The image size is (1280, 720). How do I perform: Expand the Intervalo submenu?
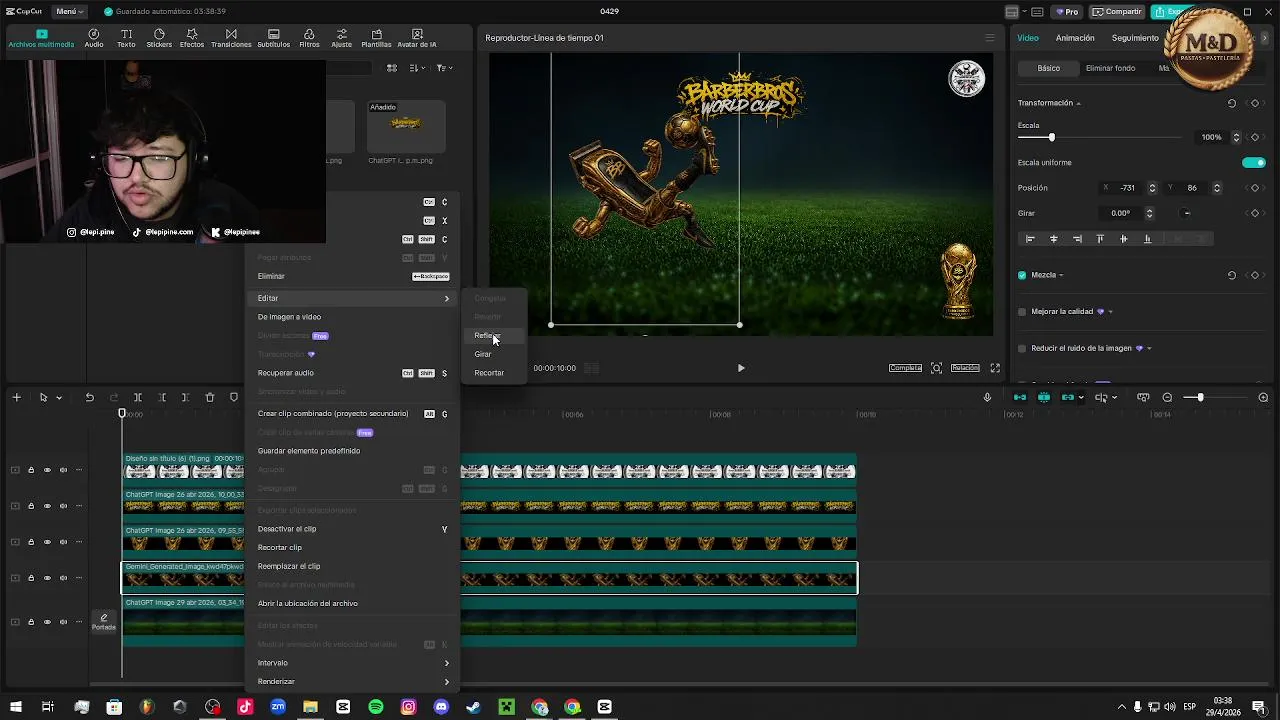(x=447, y=663)
